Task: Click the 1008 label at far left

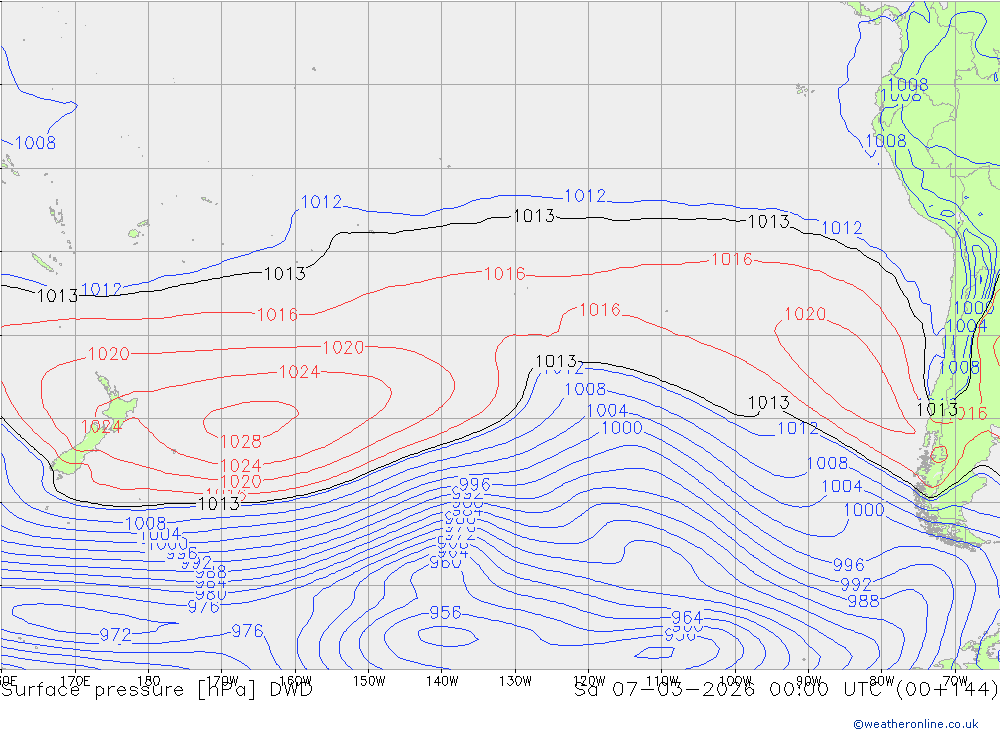Action: tap(35, 142)
